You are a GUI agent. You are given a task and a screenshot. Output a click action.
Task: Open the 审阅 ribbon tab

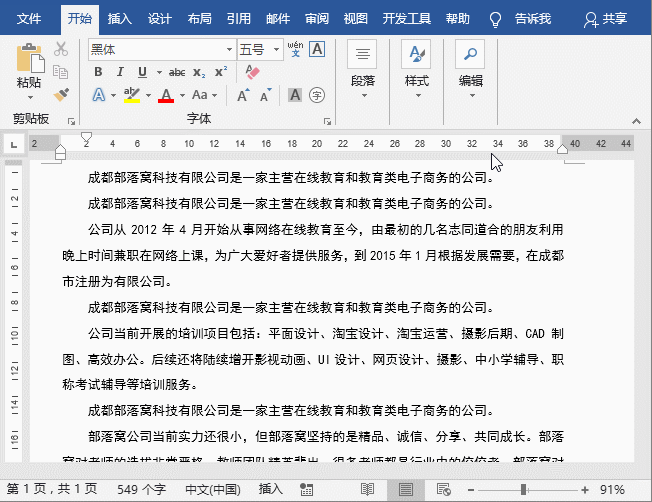[316, 18]
